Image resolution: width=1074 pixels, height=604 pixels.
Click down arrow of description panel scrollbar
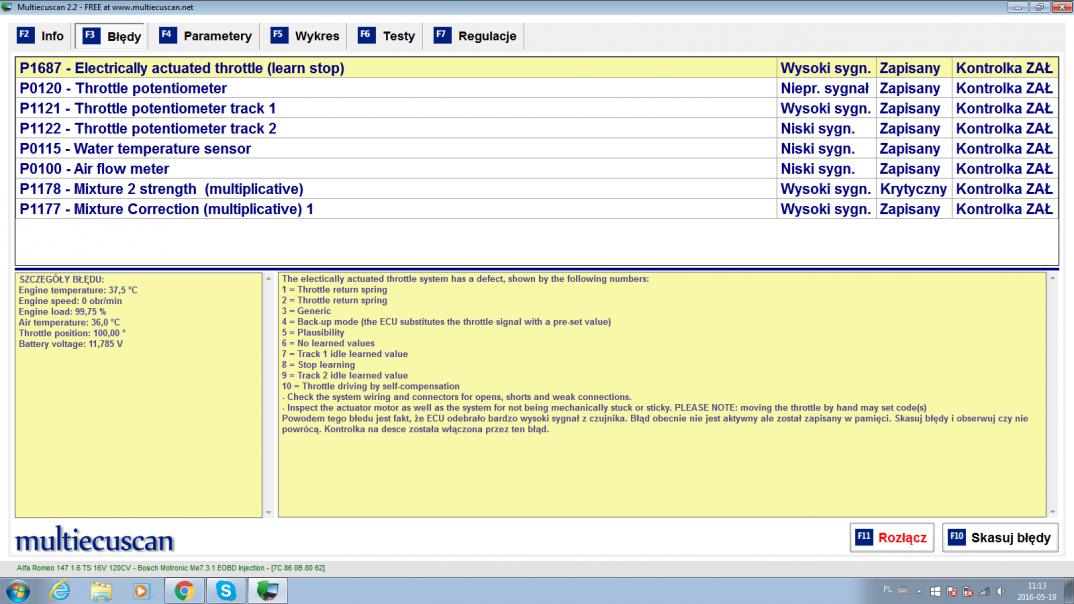(1053, 512)
